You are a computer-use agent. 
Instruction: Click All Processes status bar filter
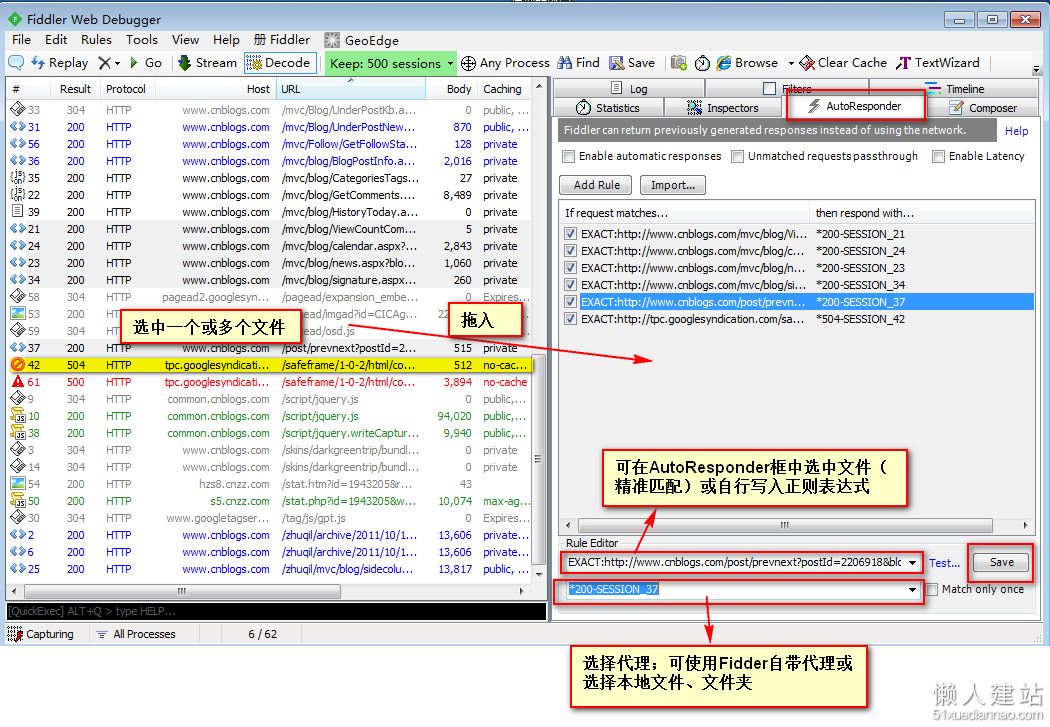pyautogui.click(x=136, y=634)
